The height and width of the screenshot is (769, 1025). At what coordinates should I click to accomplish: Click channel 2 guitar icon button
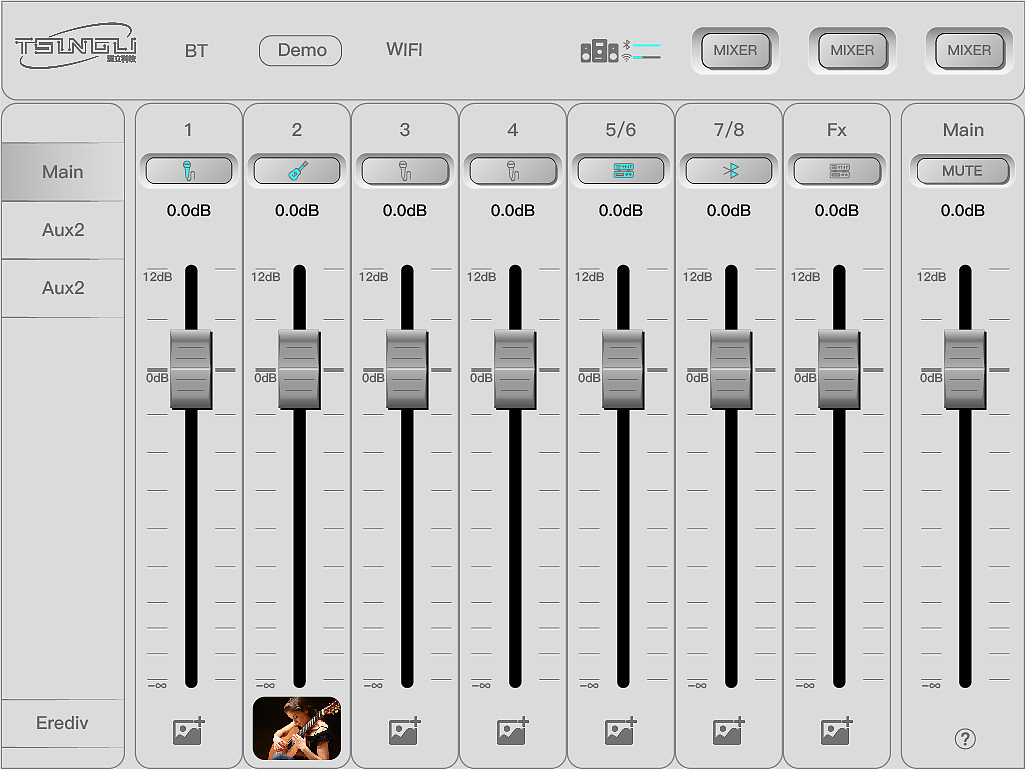[x=297, y=171]
